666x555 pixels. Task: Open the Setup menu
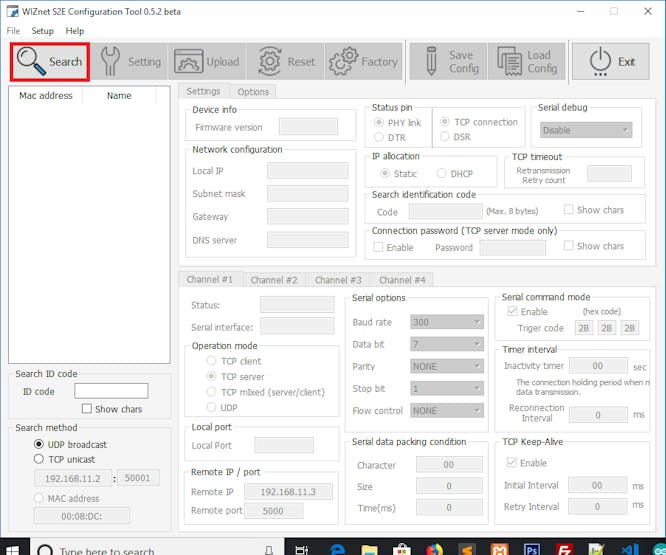(42, 31)
